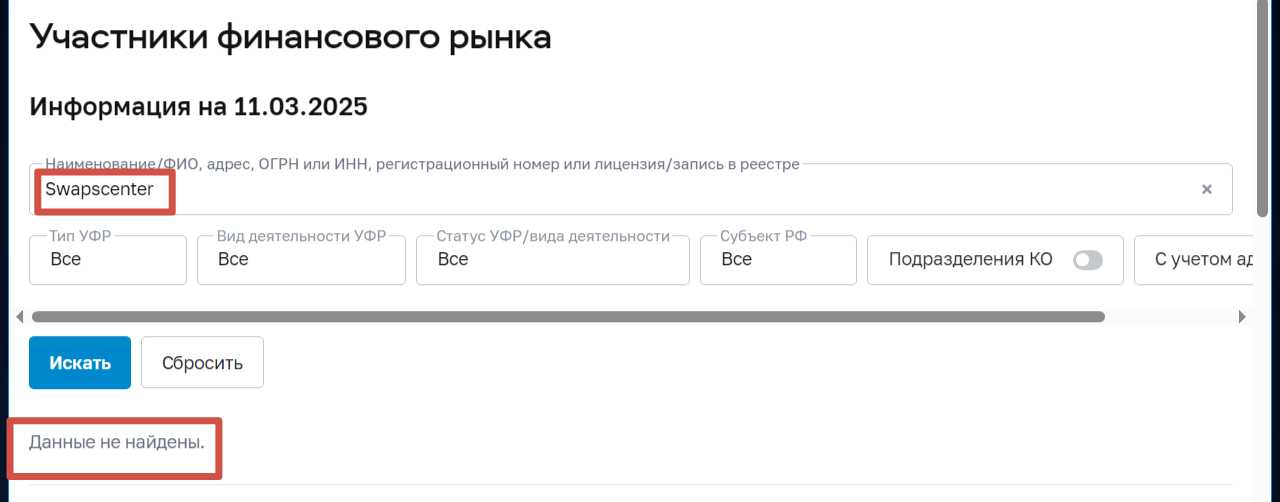This screenshot has width=1280, height=502.
Task: Click the Данные не найдены message
Action: click(117, 441)
